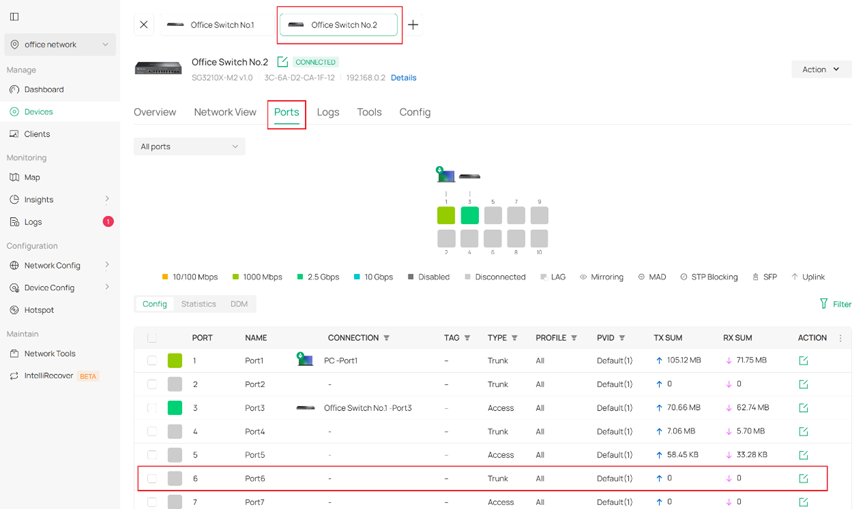
Task: Open the Filter button
Action: tap(835, 304)
